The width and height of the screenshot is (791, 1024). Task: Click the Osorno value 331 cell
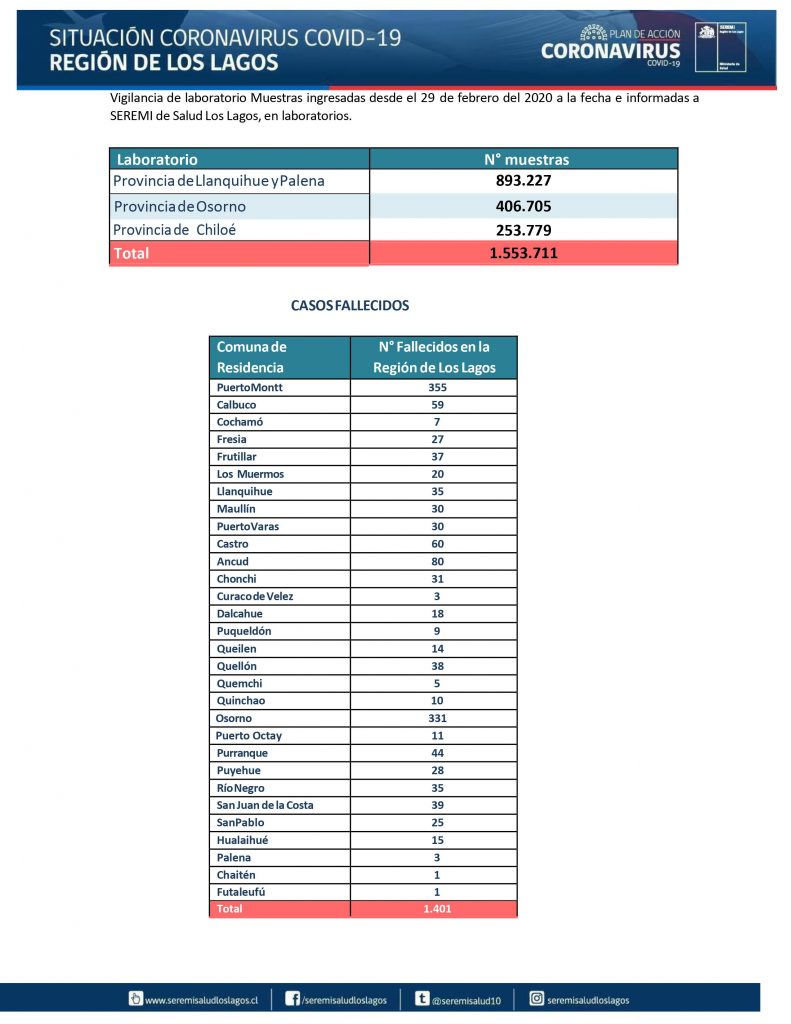coord(436,718)
